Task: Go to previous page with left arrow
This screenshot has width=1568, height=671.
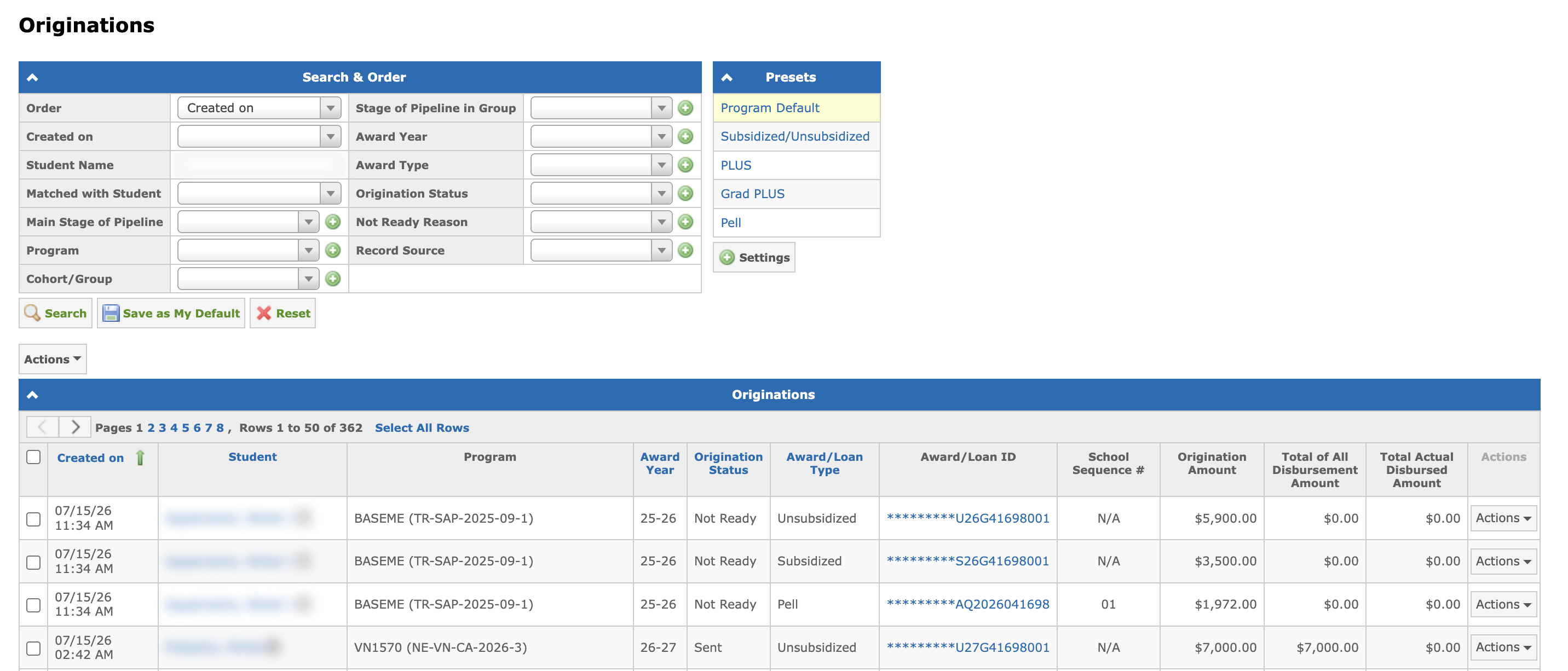Action: coord(43,427)
